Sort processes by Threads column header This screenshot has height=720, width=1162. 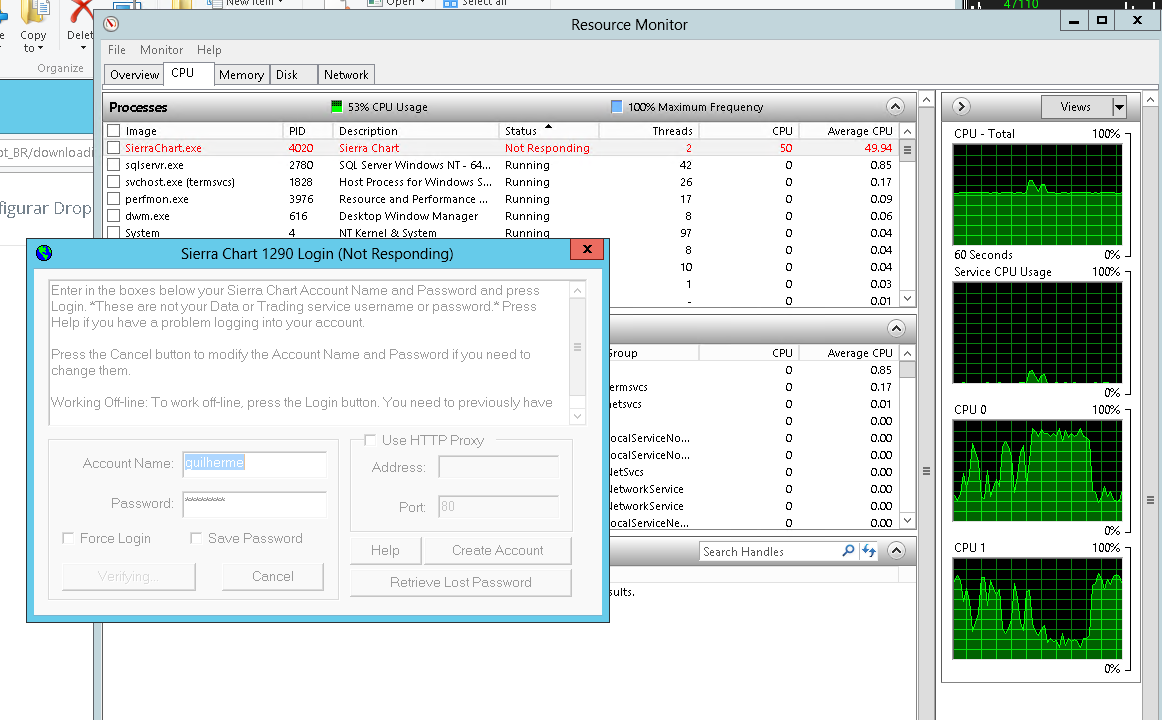pyautogui.click(x=648, y=130)
